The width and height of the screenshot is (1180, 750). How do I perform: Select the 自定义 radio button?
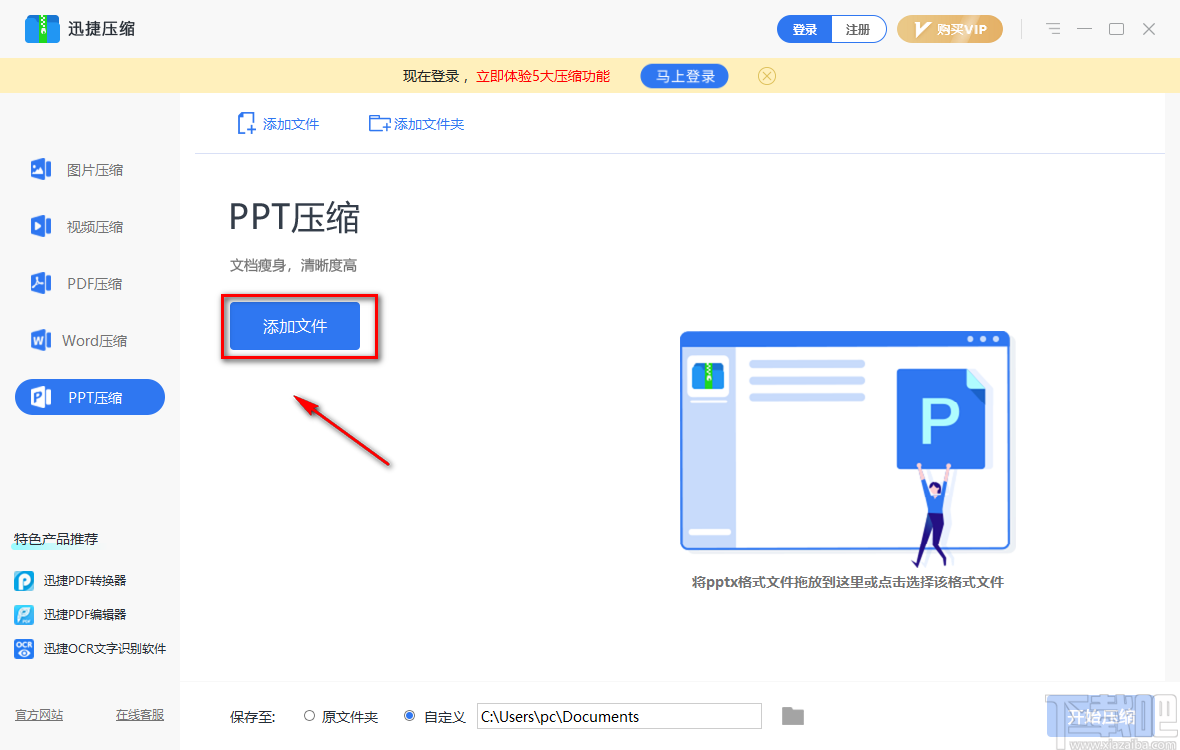409,715
